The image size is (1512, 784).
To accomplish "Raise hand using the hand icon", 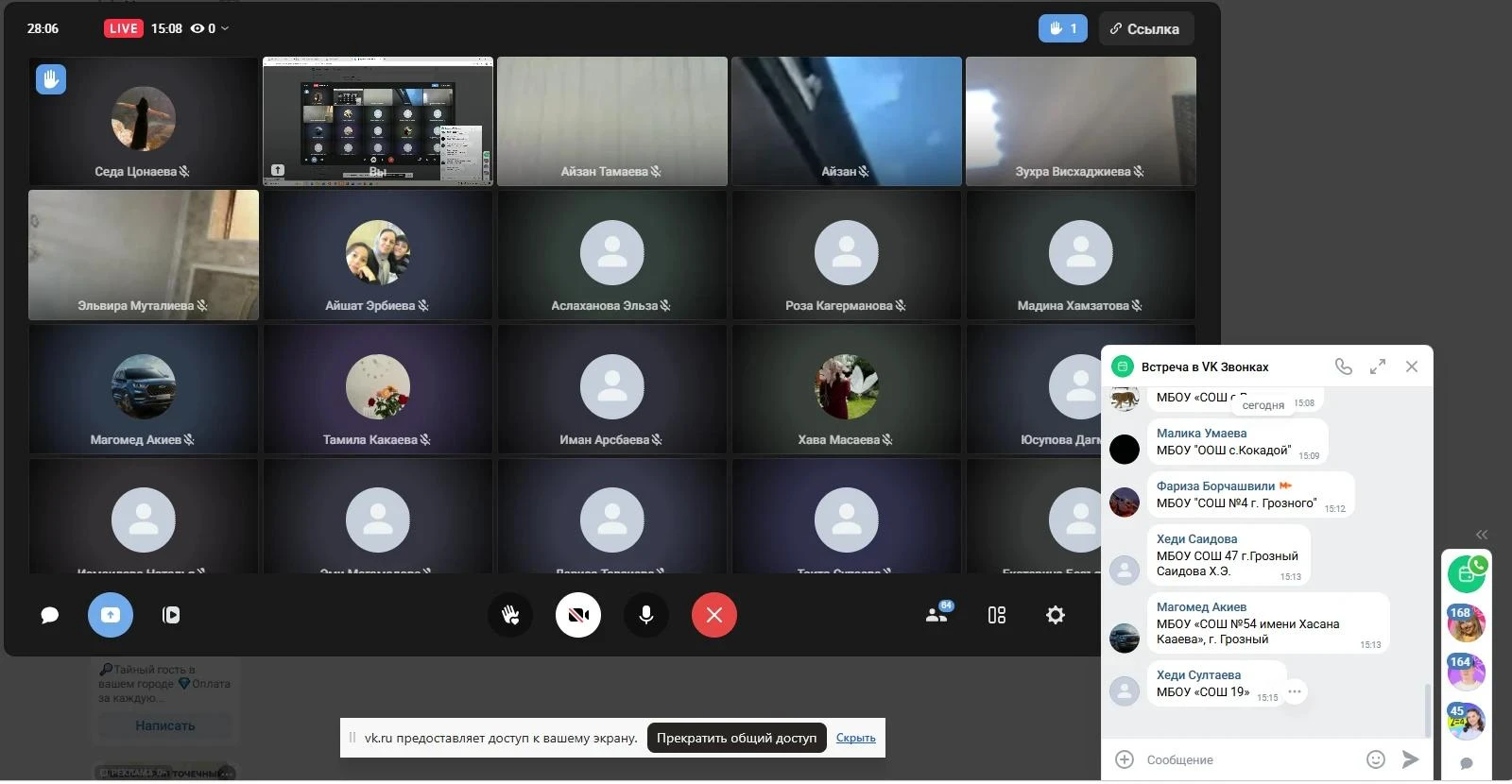I will pos(510,615).
